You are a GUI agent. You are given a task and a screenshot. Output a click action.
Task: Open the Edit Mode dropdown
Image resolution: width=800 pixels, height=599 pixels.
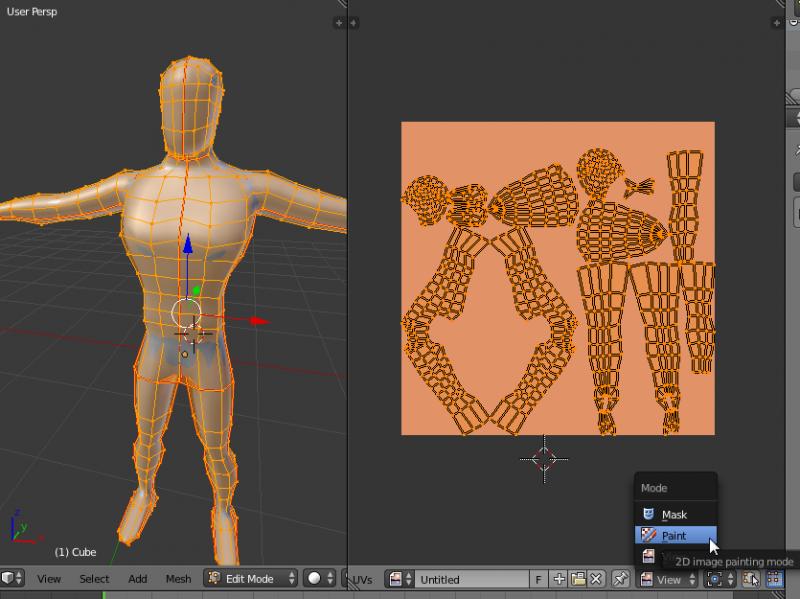tap(251, 578)
